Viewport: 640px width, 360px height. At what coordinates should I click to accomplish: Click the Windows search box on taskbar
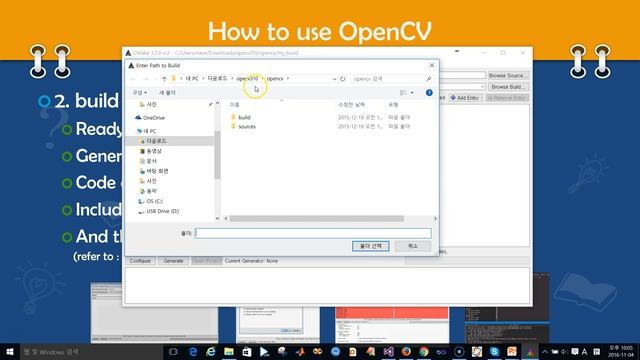click(91, 351)
